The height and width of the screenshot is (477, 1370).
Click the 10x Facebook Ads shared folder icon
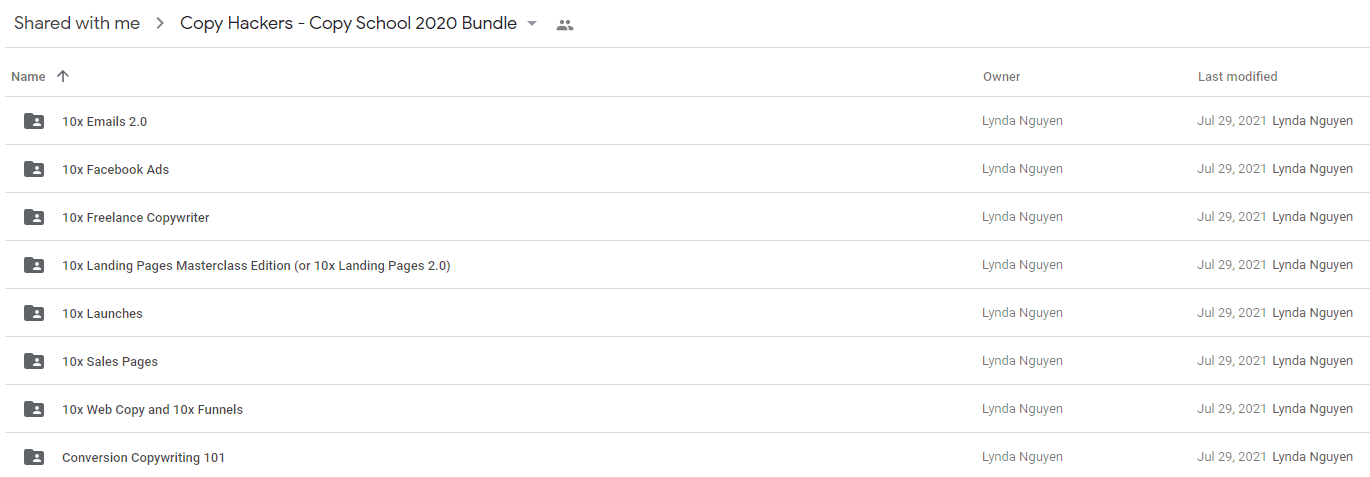[x=34, y=169]
